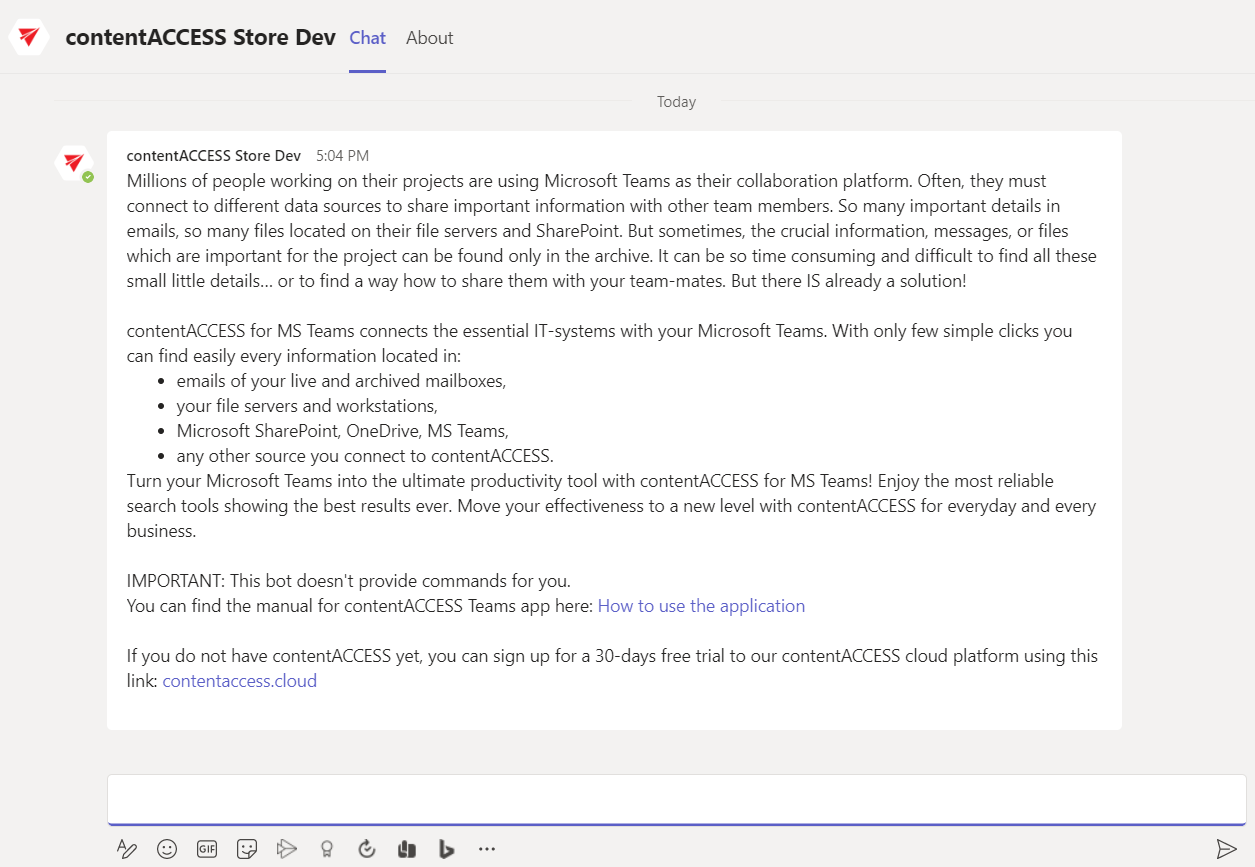The width and height of the screenshot is (1255, 867).
Task: Open the Format text options
Action: 127,849
